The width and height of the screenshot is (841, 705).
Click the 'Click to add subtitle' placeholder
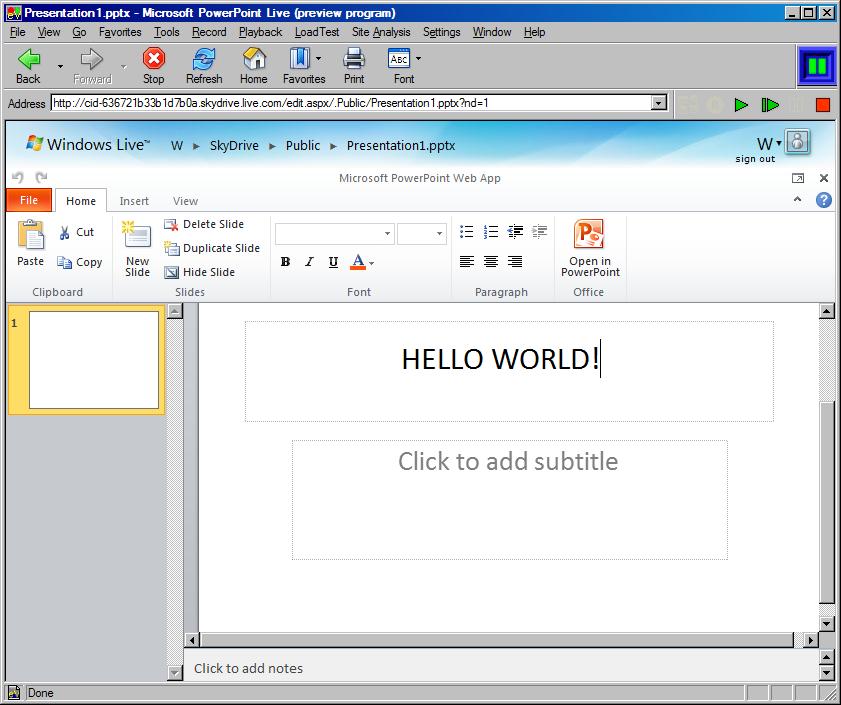pos(510,500)
